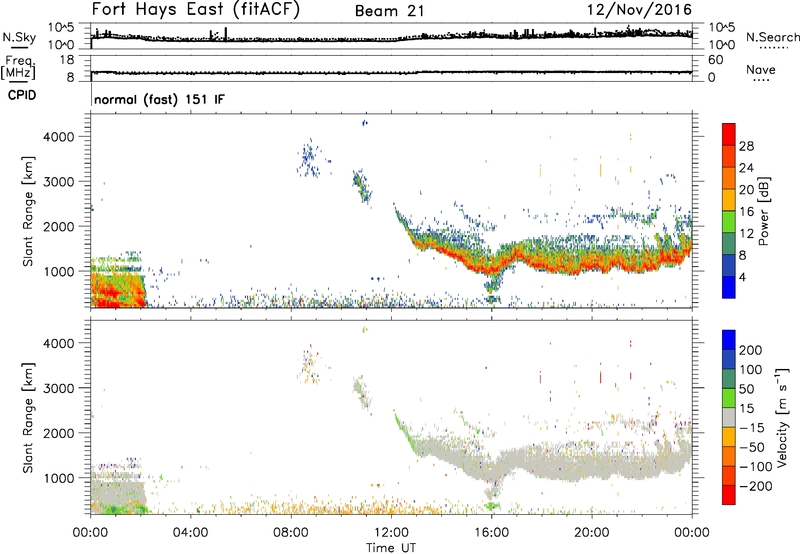Screen dimensions: 800x554
Task: Click the '16' tick on the power colorbar
Action: click(x=746, y=212)
